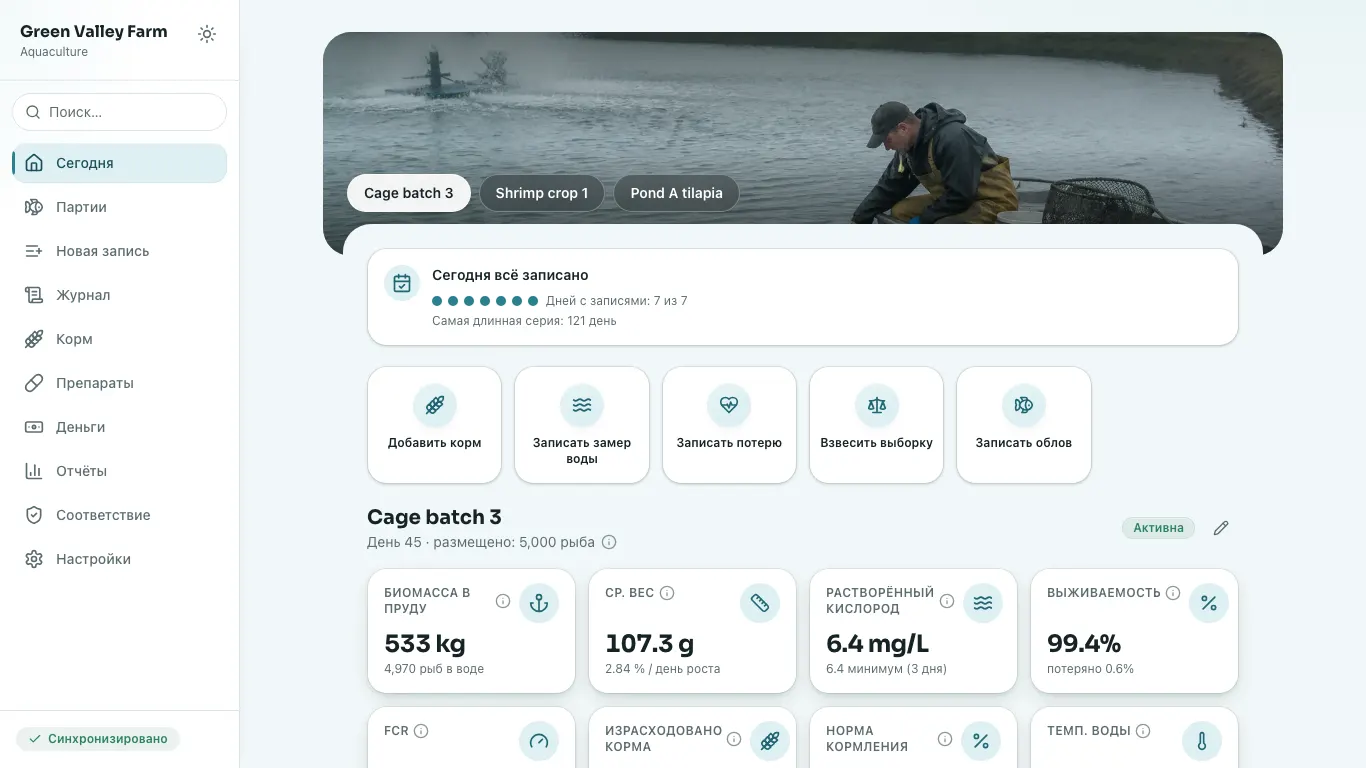Click the Green Valley Farm title
This screenshot has width=1366, height=768.
[x=94, y=31]
